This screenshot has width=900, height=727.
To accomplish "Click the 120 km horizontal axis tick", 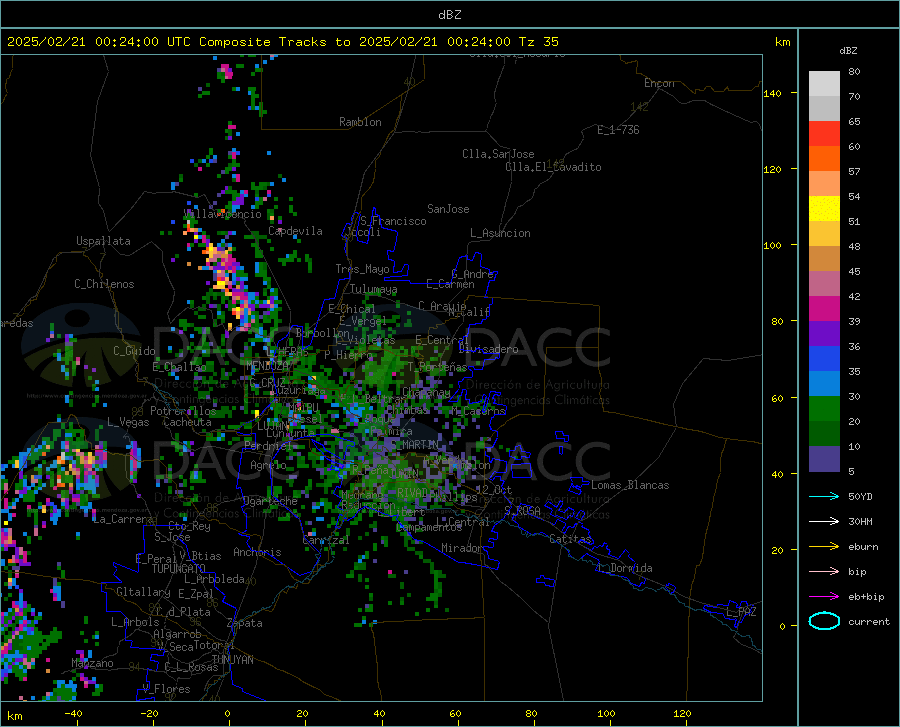I will coord(682,713).
